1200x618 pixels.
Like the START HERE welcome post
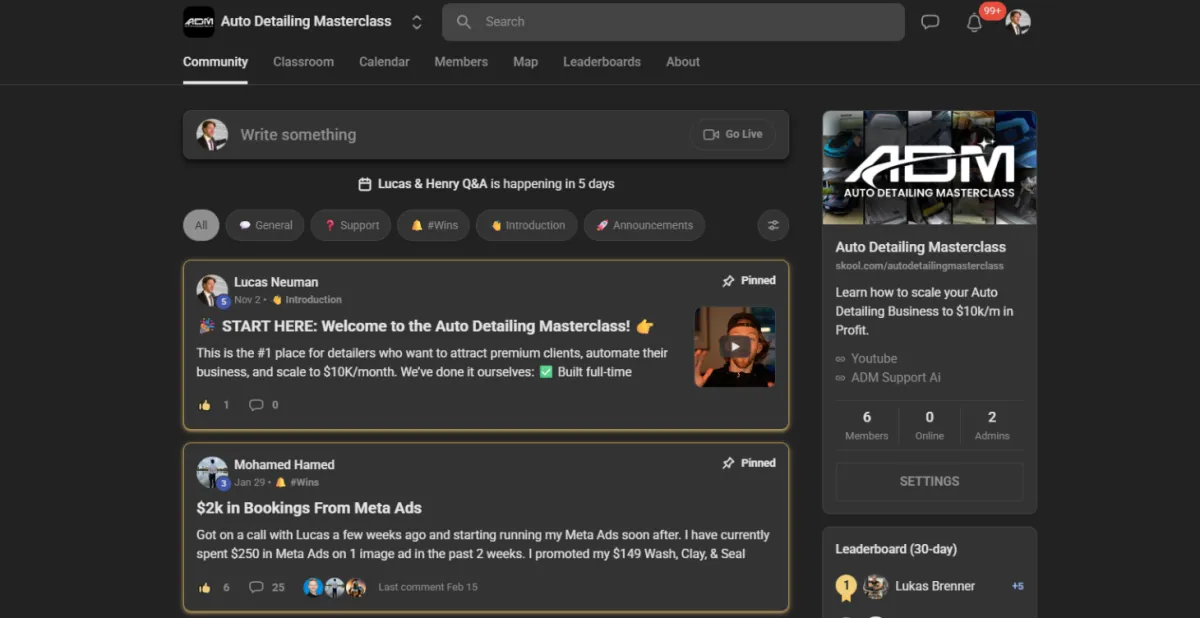205,405
